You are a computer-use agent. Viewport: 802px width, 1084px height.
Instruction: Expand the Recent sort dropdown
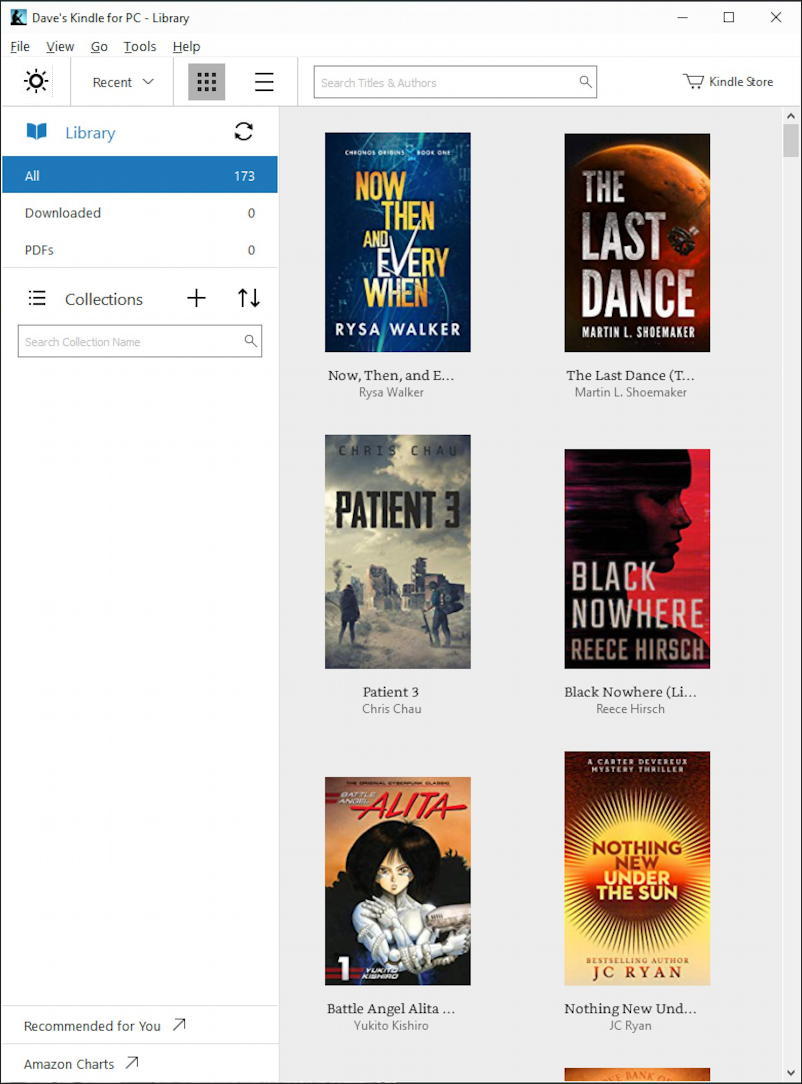[122, 82]
